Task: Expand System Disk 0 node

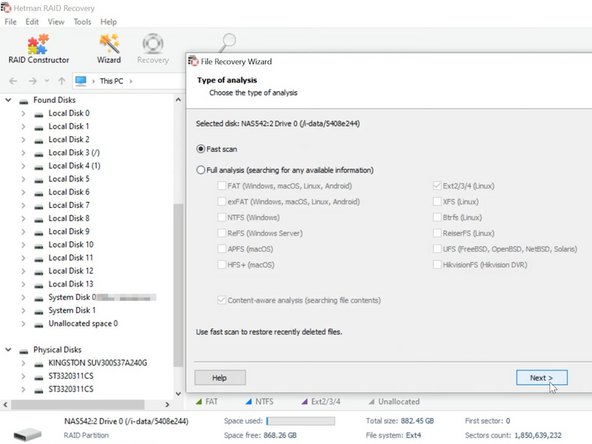Action: pos(23,298)
